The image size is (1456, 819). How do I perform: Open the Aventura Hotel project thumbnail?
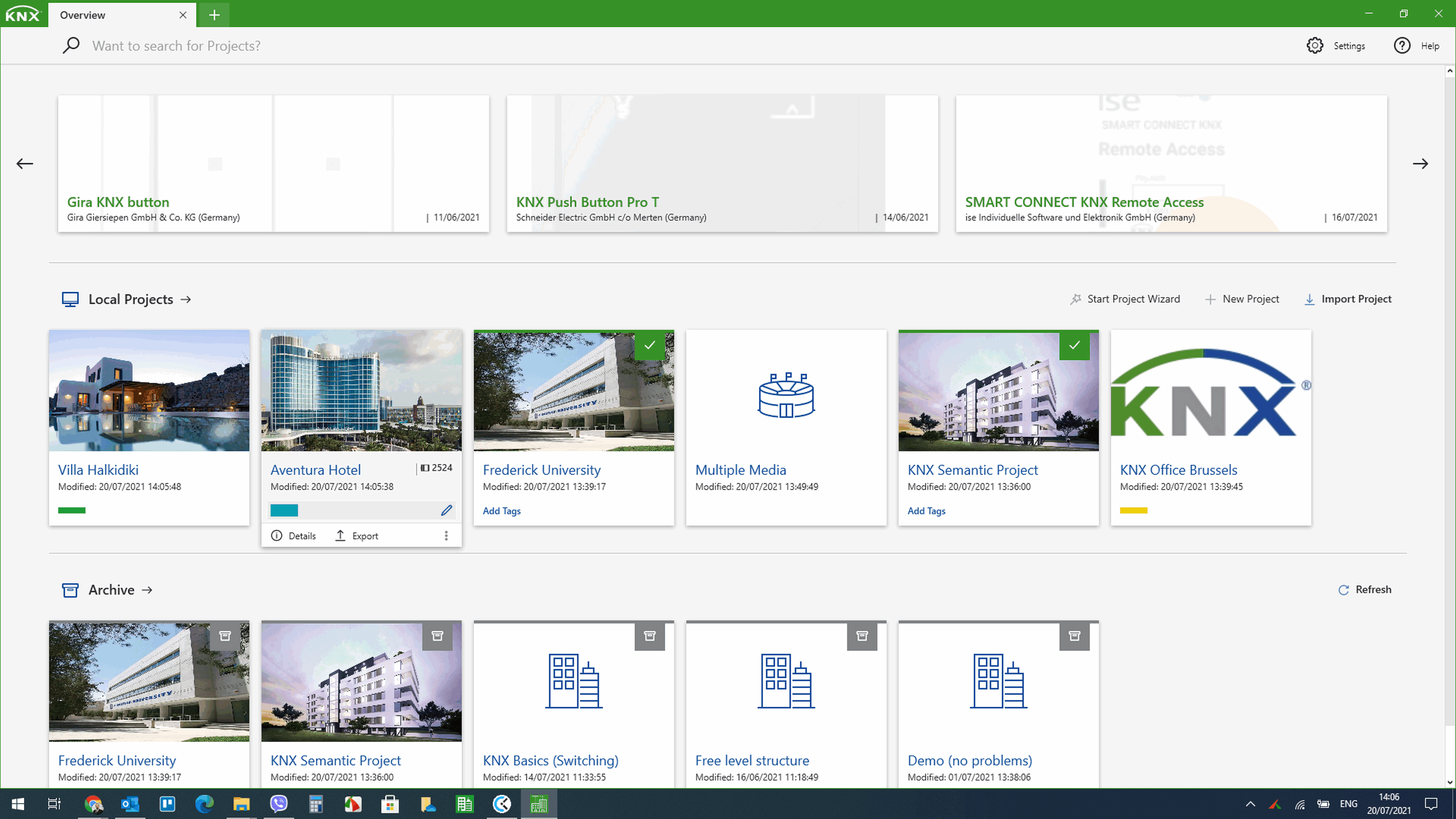(361, 391)
